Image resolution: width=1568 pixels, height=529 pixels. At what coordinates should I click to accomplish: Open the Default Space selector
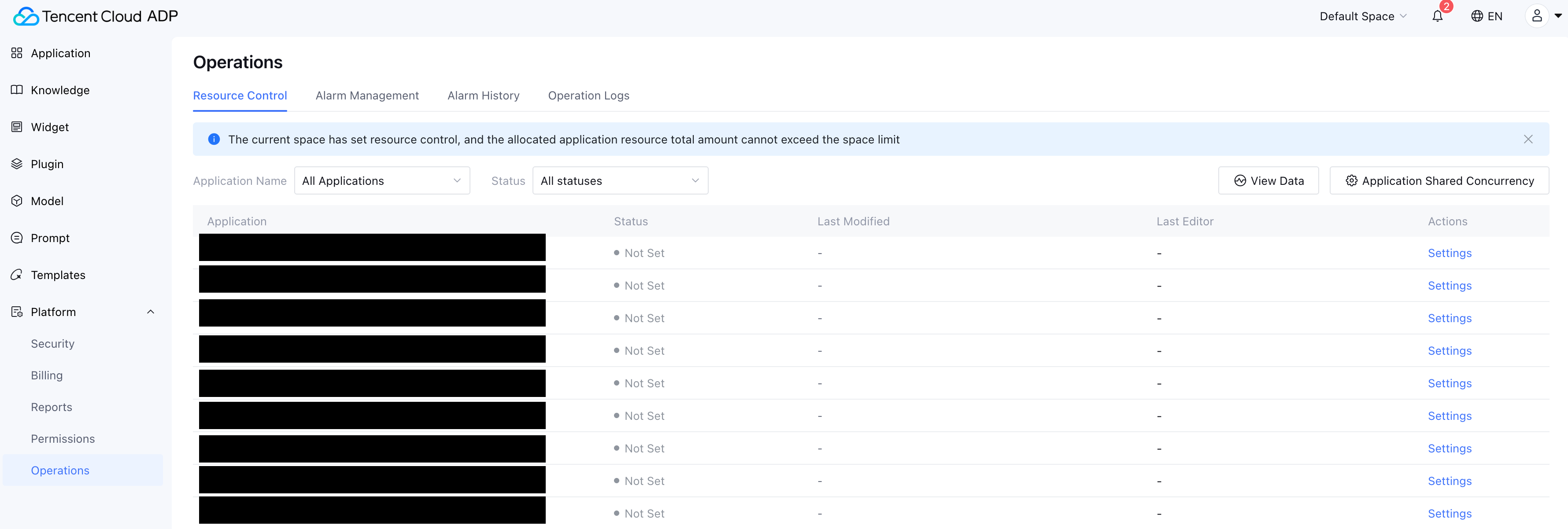1362,16
